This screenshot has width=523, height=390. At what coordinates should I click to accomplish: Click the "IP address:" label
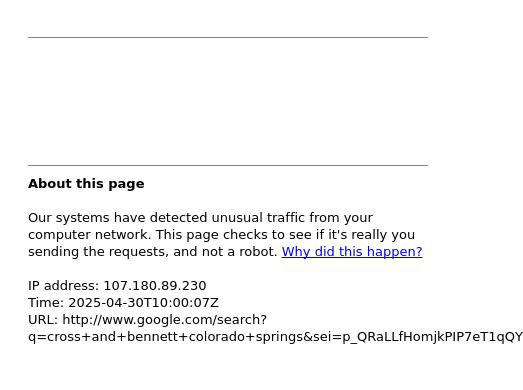coord(64,286)
